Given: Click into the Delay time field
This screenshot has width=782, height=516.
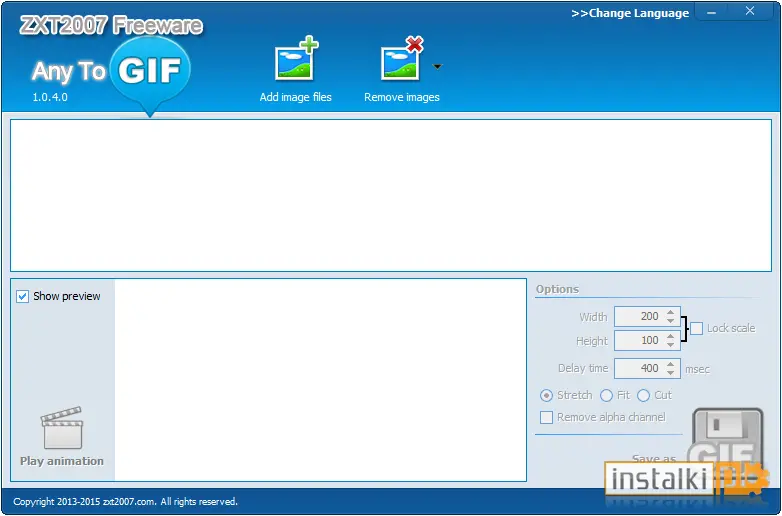Looking at the screenshot, I should (640, 368).
